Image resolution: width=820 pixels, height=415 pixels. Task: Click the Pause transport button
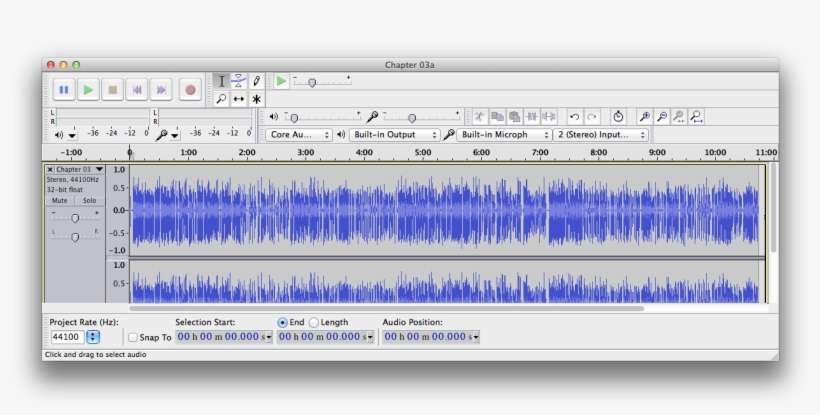pyautogui.click(x=64, y=90)
